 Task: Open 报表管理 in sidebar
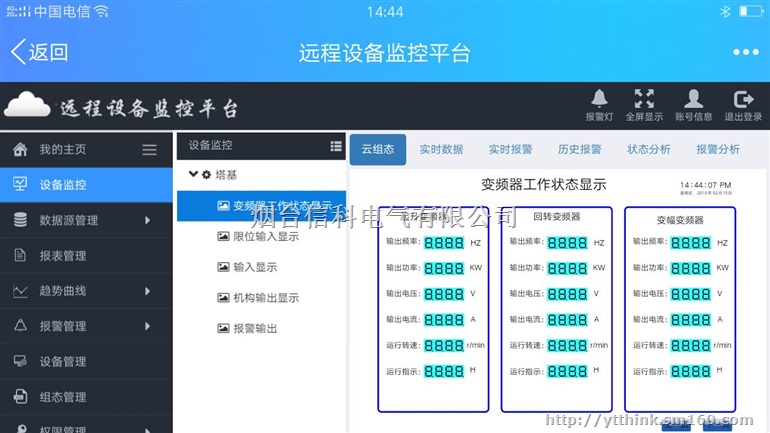coord(62,256)
